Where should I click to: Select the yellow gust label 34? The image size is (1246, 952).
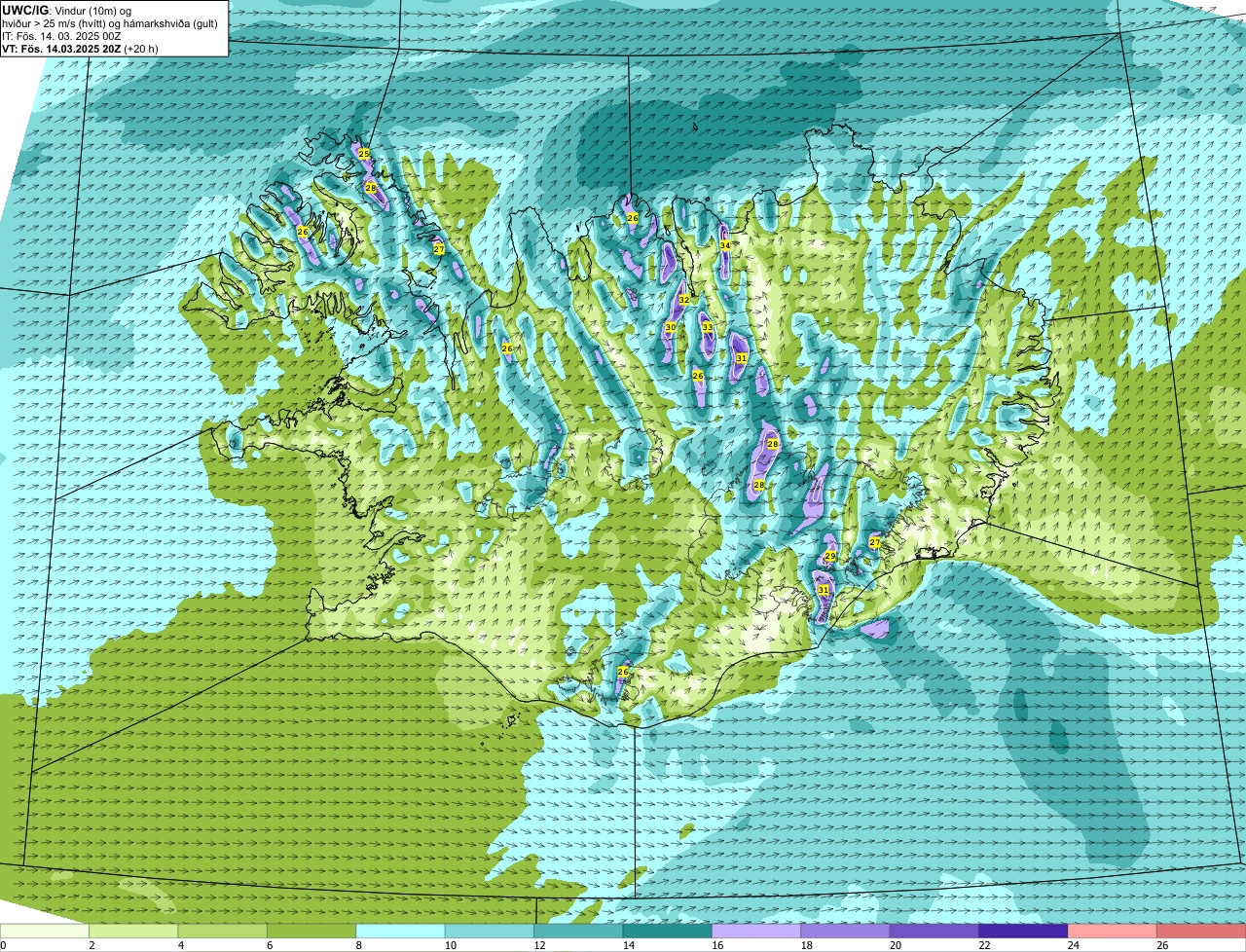[725, 245]
